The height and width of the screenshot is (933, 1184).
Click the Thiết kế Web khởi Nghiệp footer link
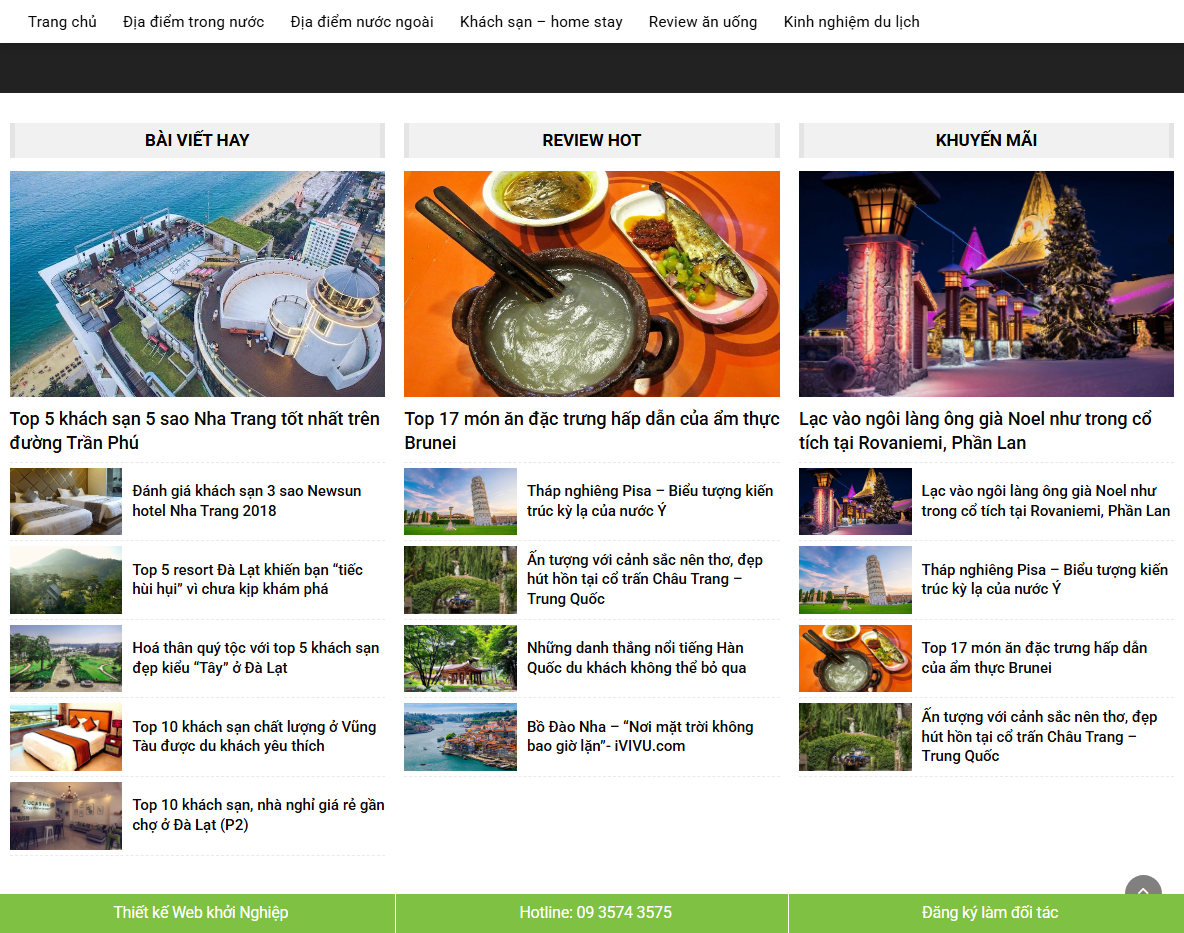tap(200, 912)
